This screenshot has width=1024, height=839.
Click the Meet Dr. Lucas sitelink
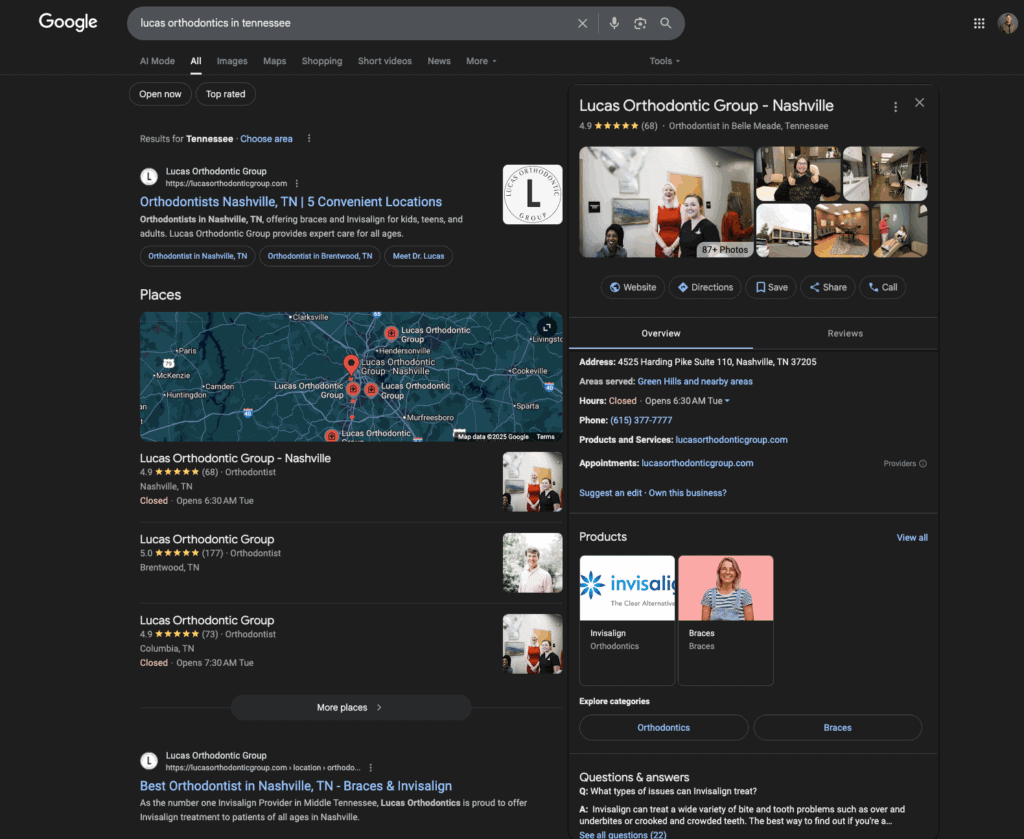419,256
